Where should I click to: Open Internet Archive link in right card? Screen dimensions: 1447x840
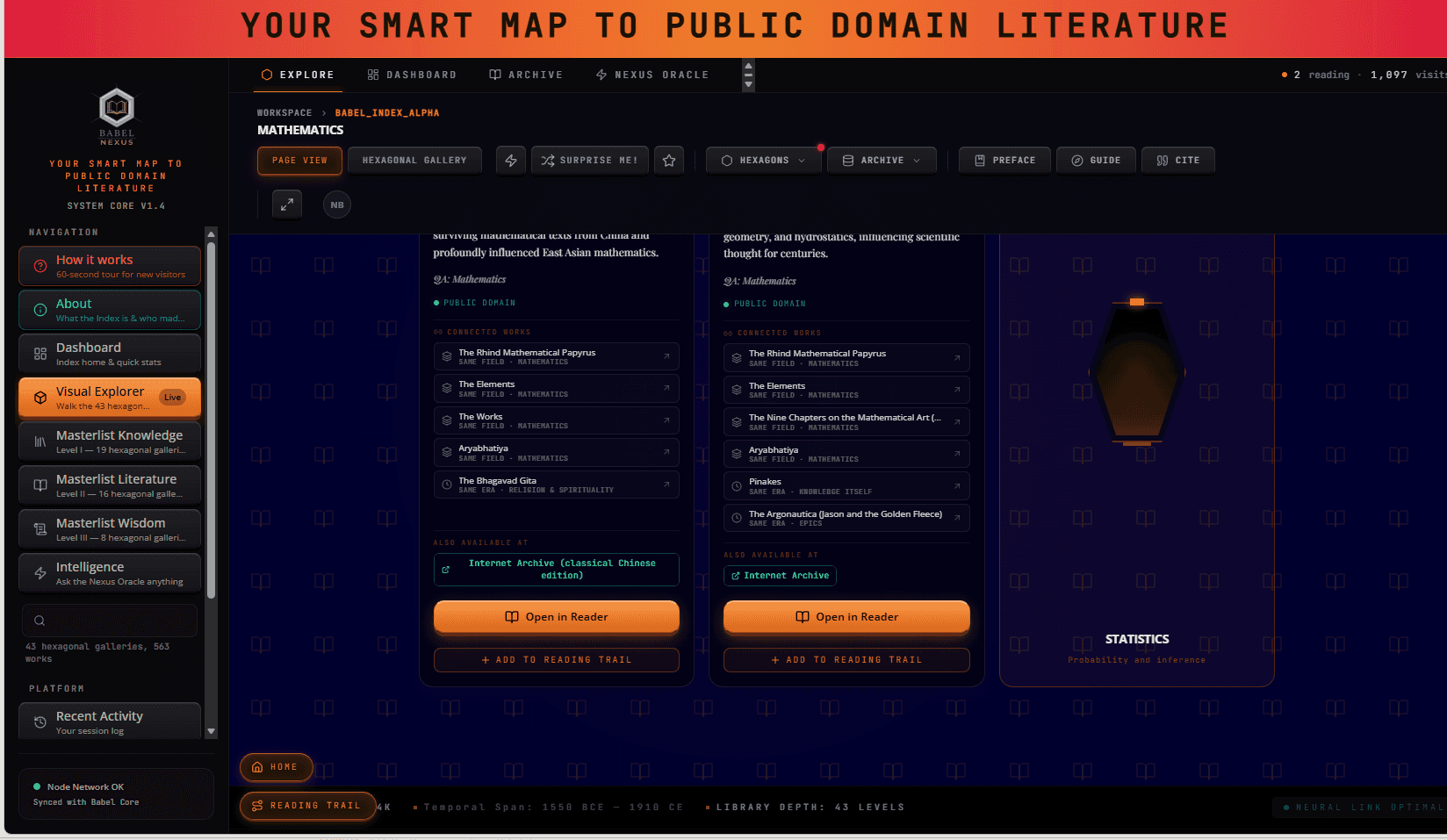click(780, 576)
